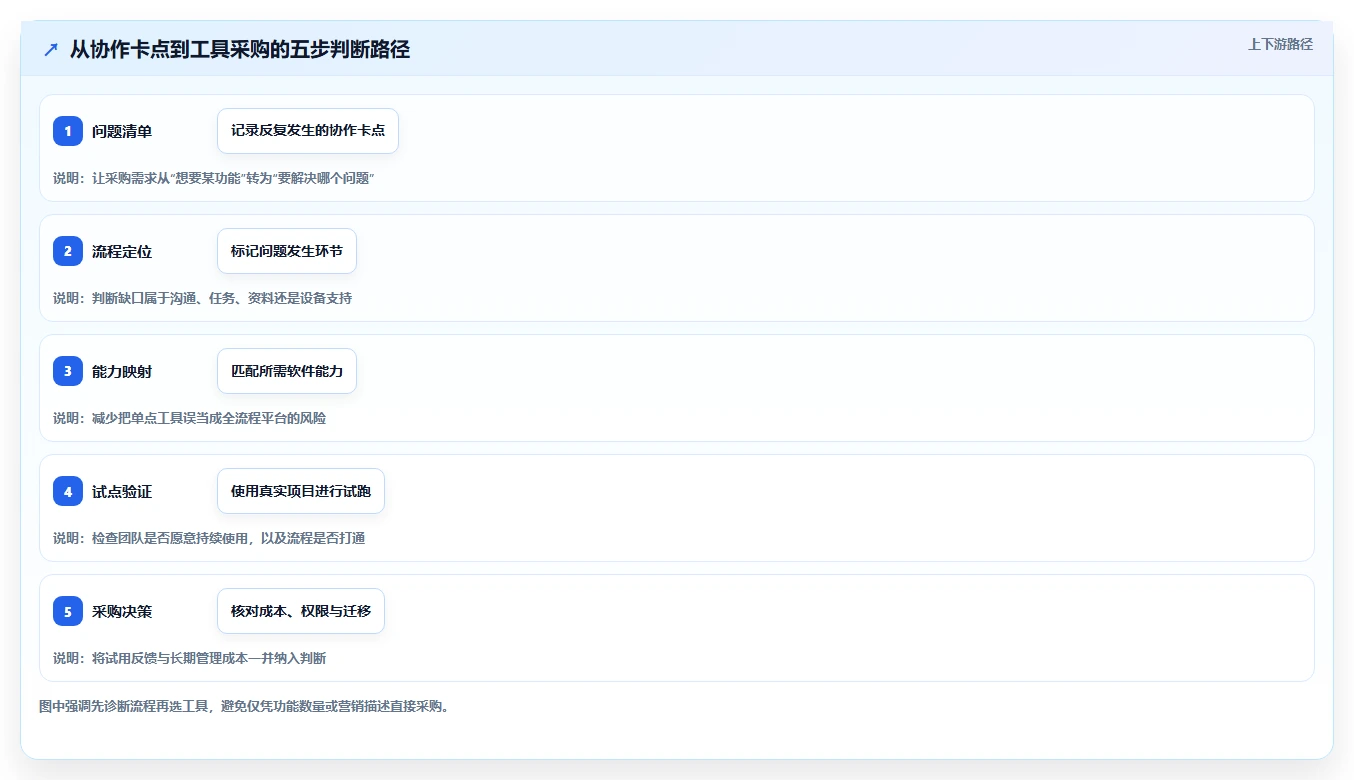Select step number 2 badge
The width and height of the screenshot is (1354, 780).
pos(68,251)
